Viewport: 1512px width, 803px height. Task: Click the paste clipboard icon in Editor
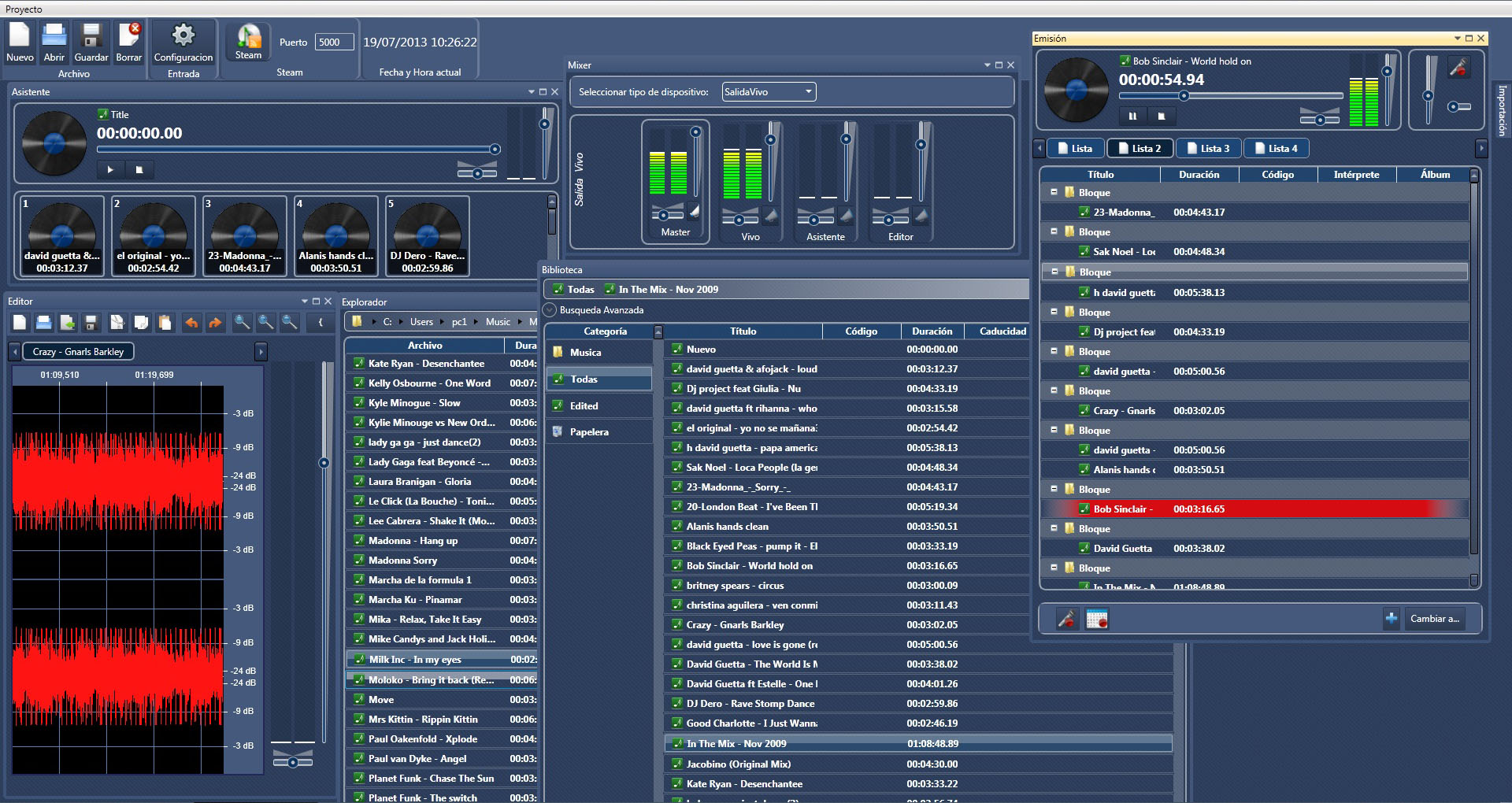click(165, 323)
